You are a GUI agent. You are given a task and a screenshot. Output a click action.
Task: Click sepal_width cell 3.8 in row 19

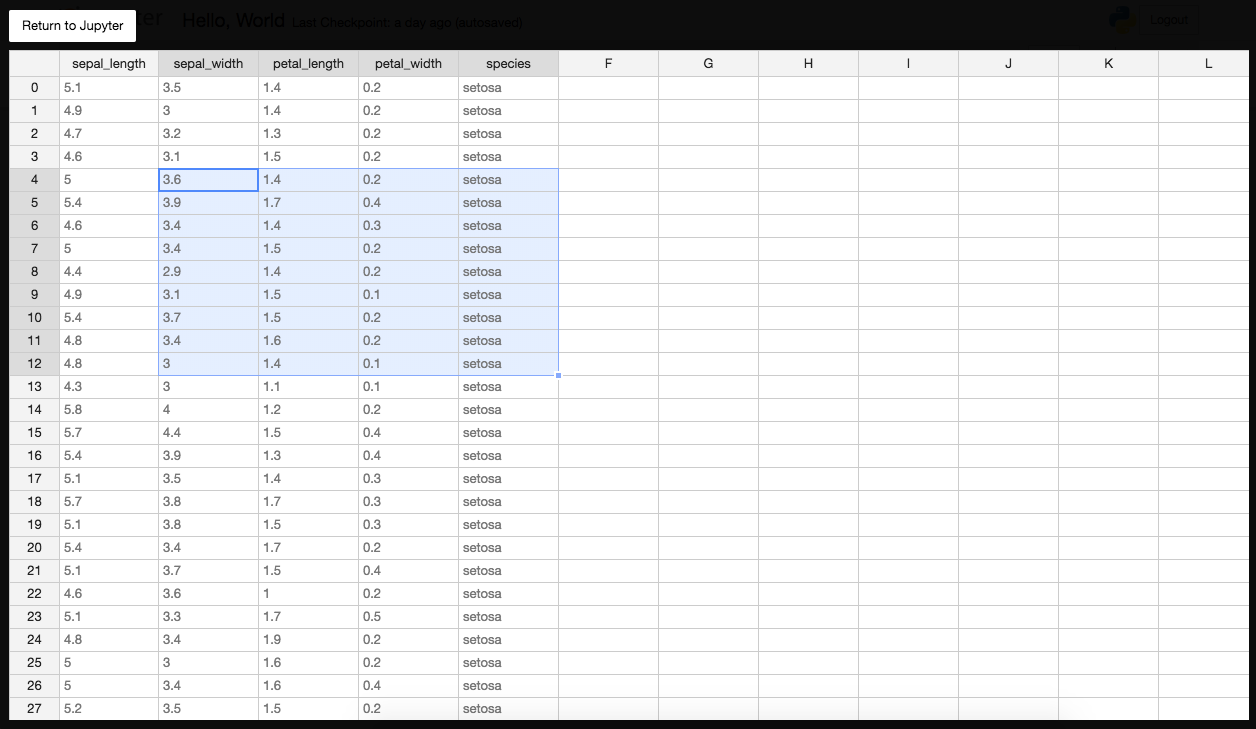click(x=209, y=525)
